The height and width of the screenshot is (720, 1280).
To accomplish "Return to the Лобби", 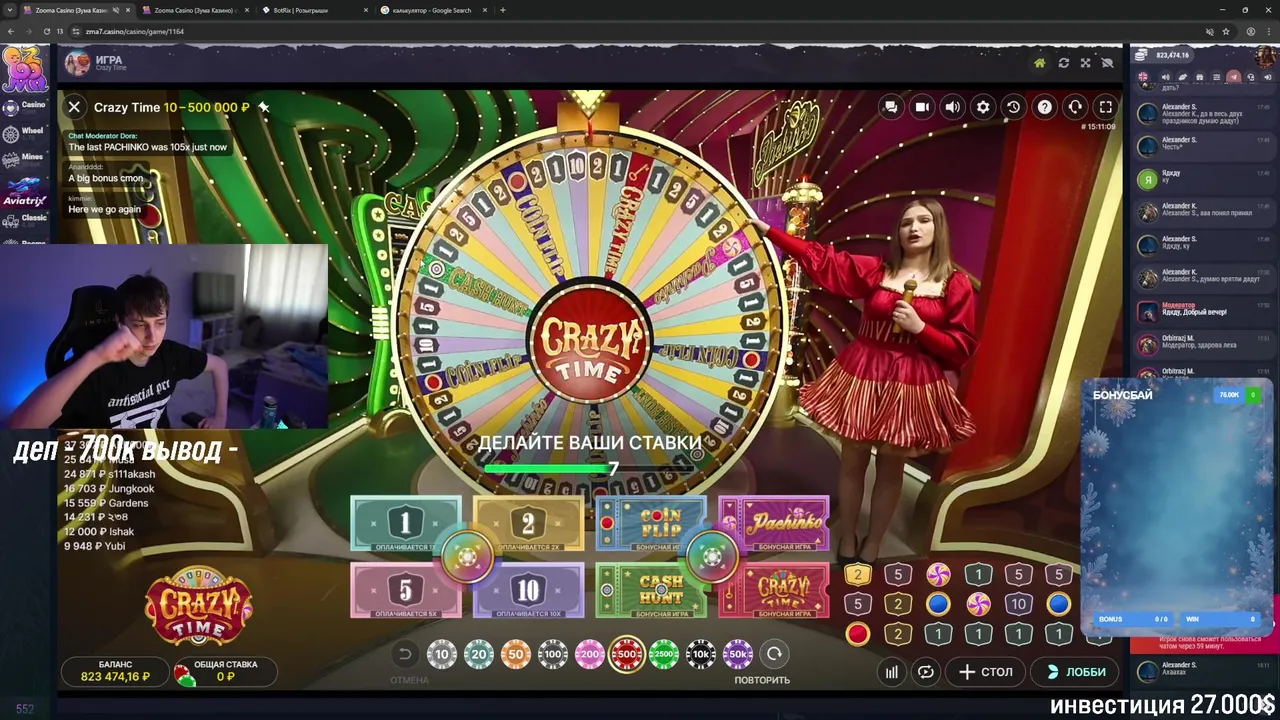I will [1075, 672].
